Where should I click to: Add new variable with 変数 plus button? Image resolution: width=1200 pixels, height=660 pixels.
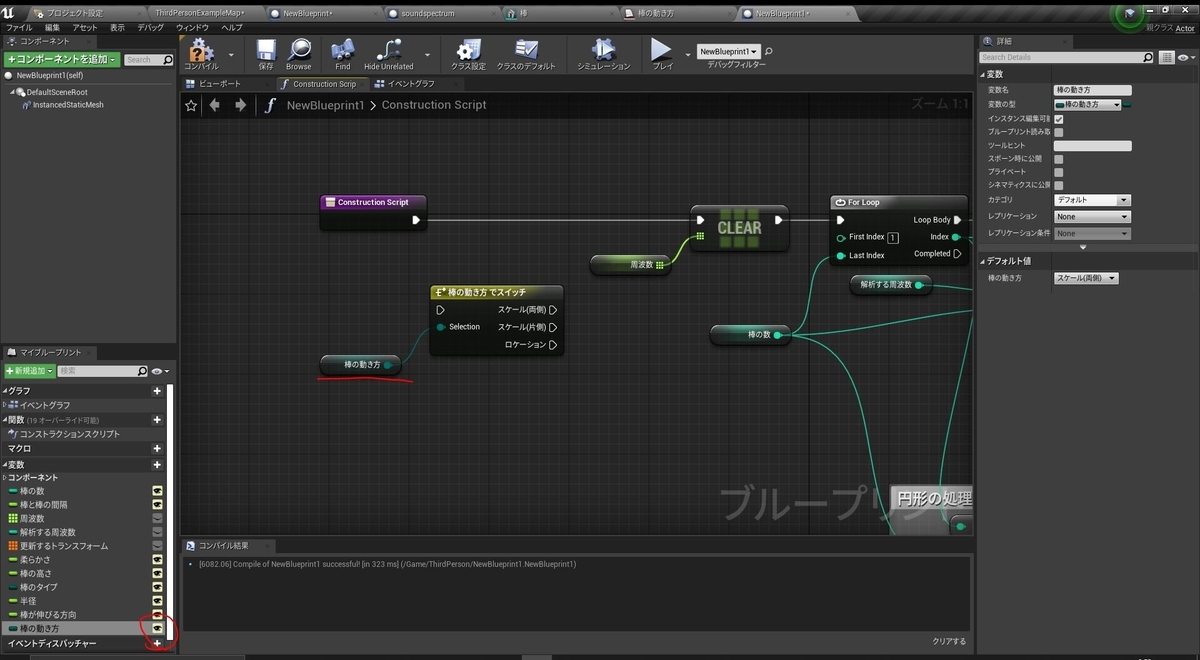(157, 465)
